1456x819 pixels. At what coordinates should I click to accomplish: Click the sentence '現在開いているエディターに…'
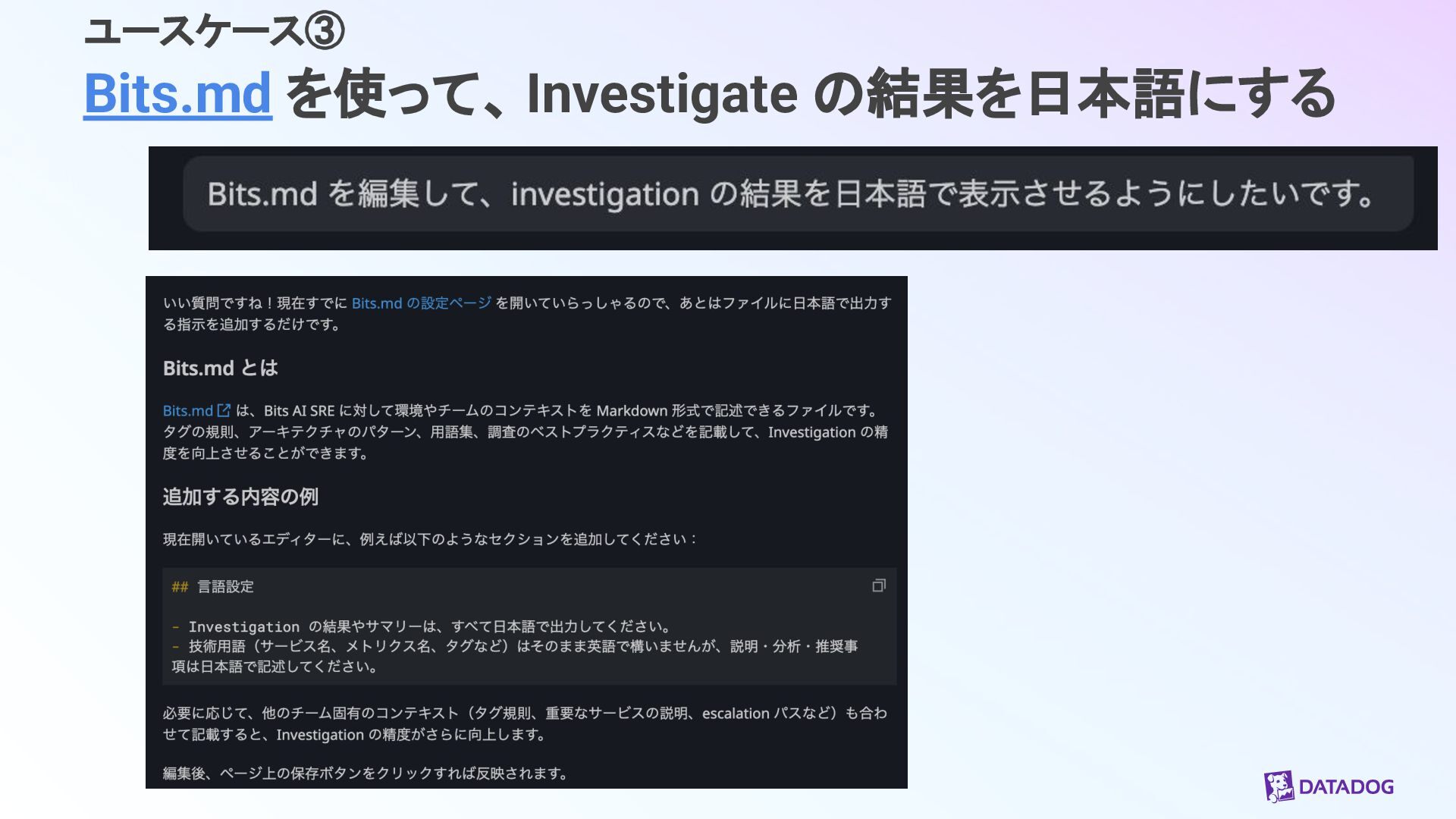(x=428, y=539)
